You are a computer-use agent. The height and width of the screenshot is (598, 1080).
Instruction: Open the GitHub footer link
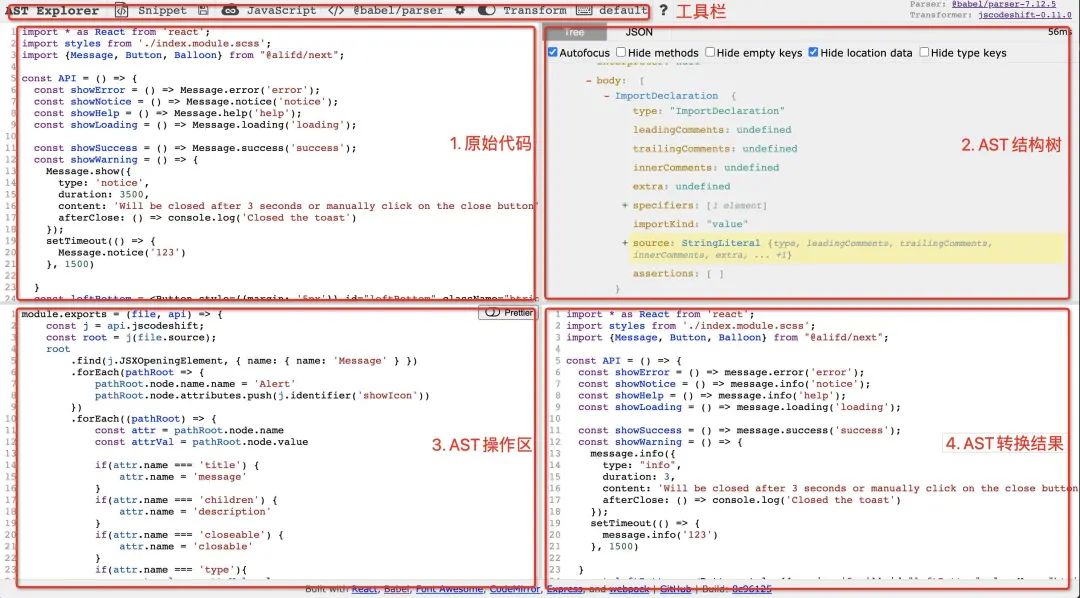click(674, 589)
